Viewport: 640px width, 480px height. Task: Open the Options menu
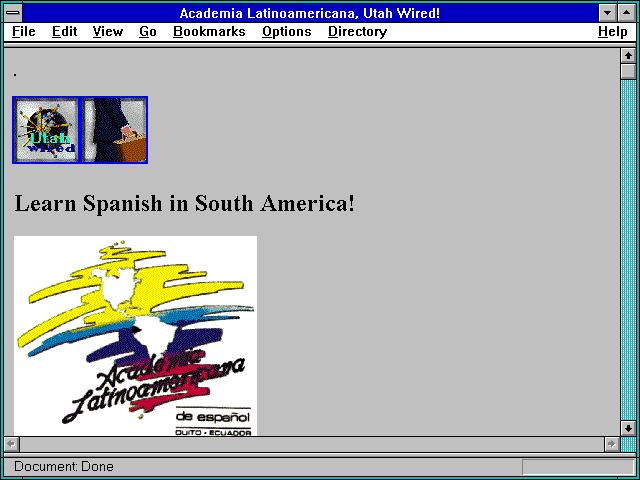pos(287,32)
